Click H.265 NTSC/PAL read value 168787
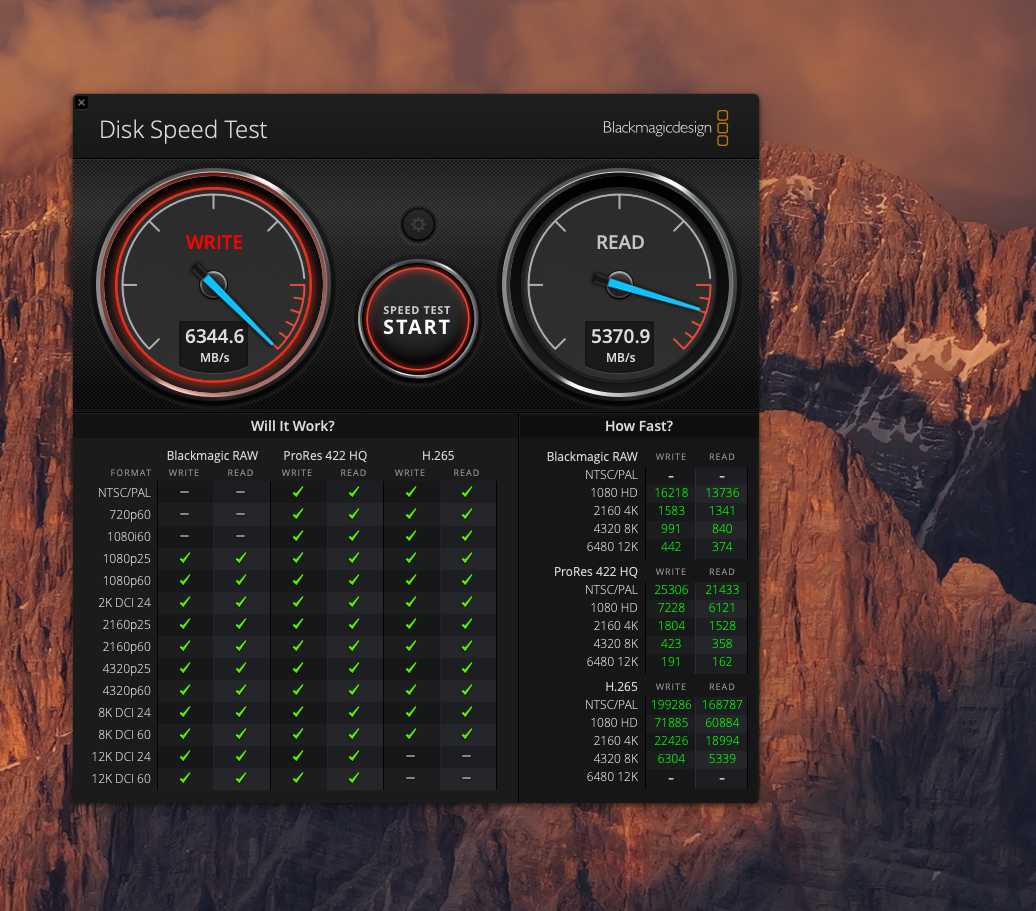Screen dimensions: 1036x911 pos(722,705)
